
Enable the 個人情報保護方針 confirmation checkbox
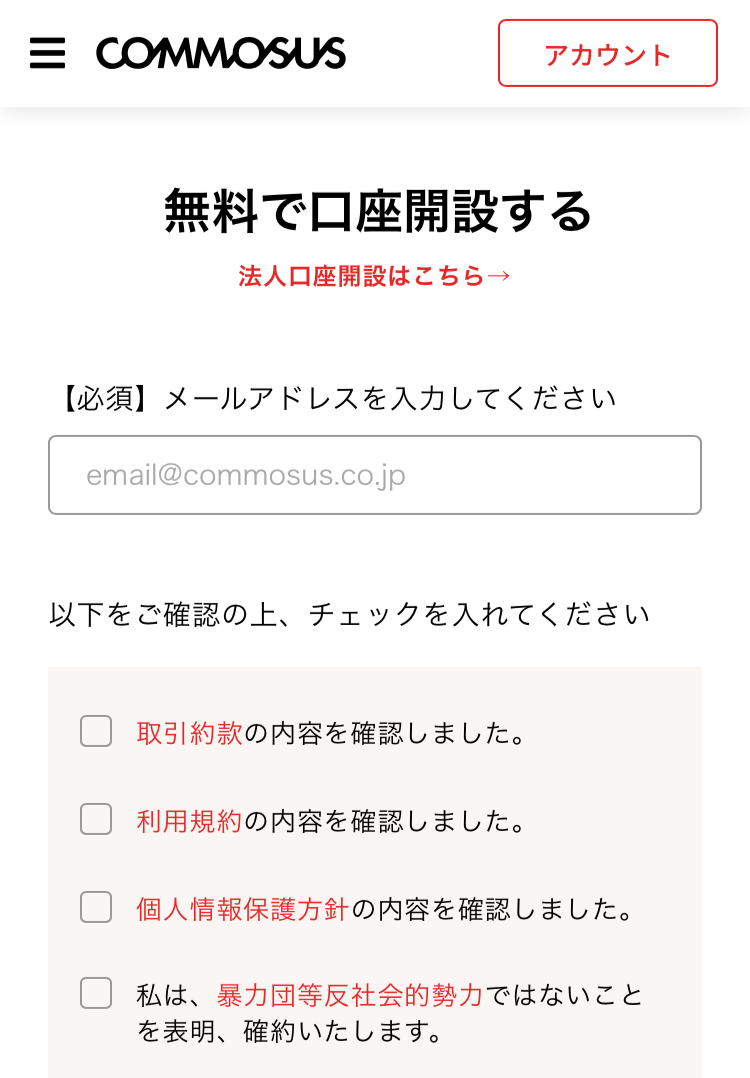(96, 907)
